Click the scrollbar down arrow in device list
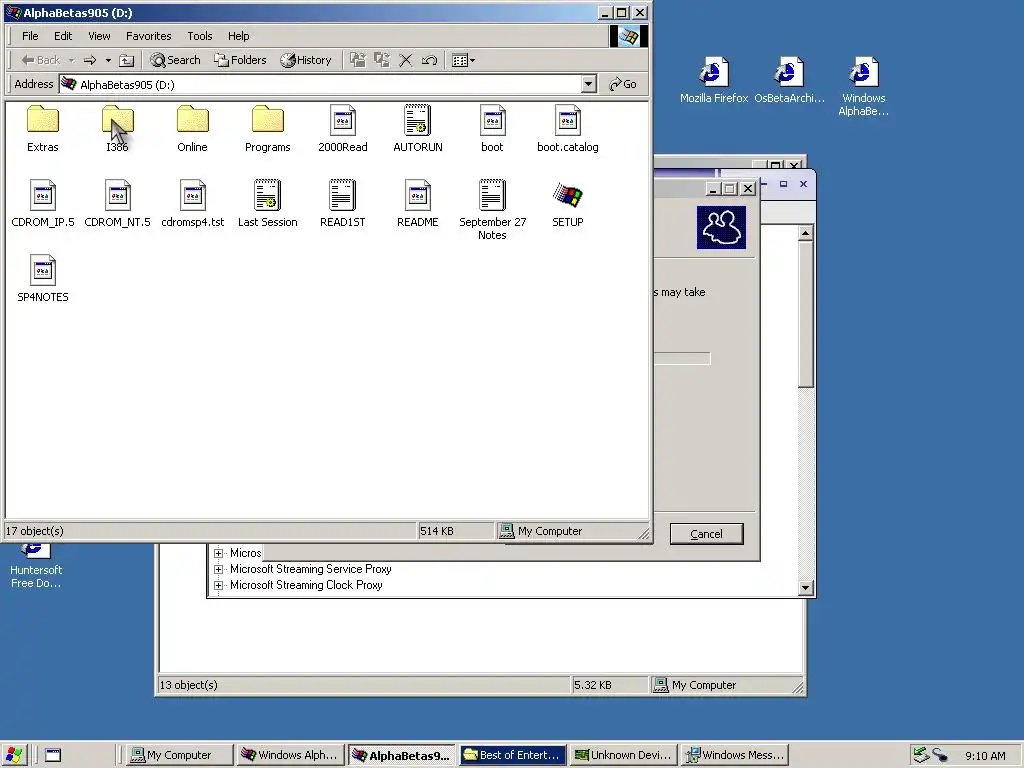The image size is (1024, 768). pyautogui.click(x=806, y=588)
